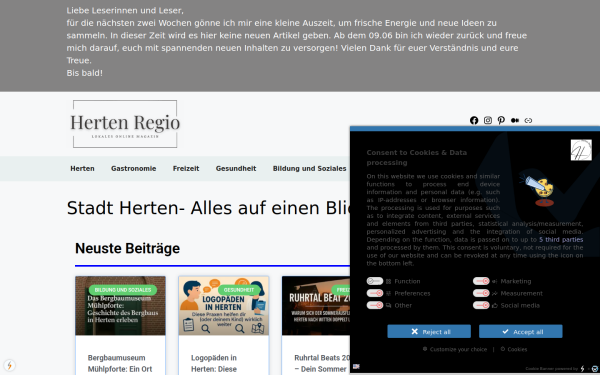Click the language flag icon in cookie banner
The width and height of the screenshot is (600, 375).
[356, 366]
